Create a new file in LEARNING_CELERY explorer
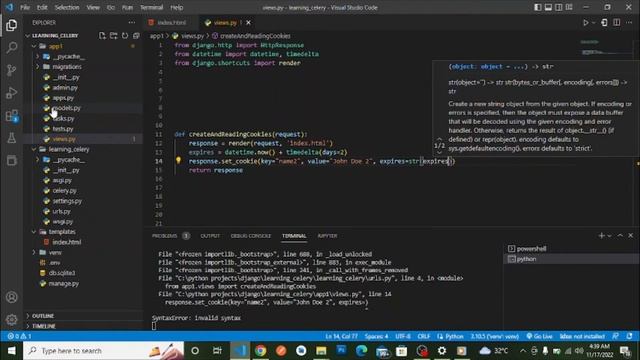The image size is (640, 360). coord(102,36)
